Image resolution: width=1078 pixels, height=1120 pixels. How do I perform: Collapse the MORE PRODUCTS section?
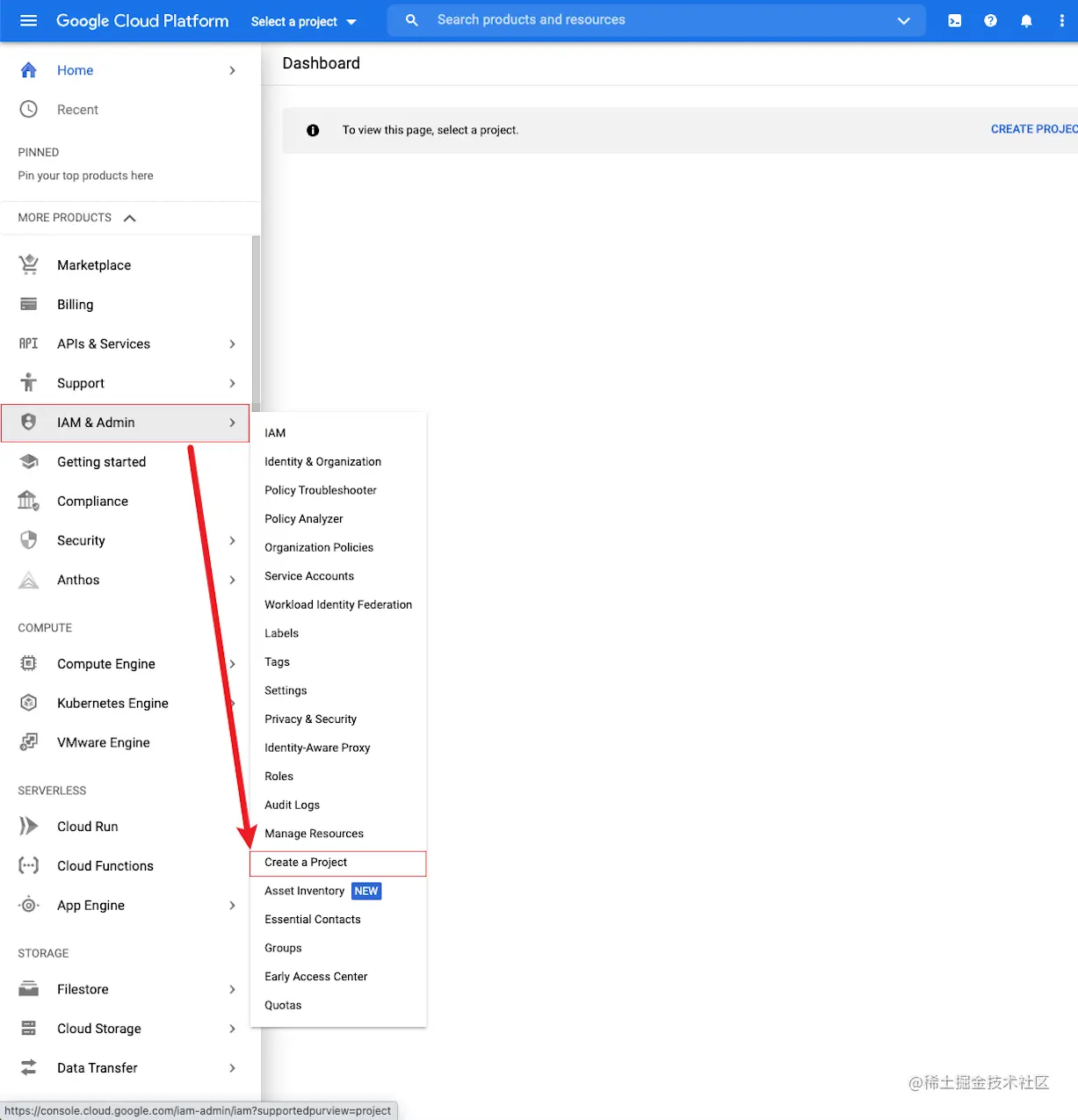[x=130, y=218]
